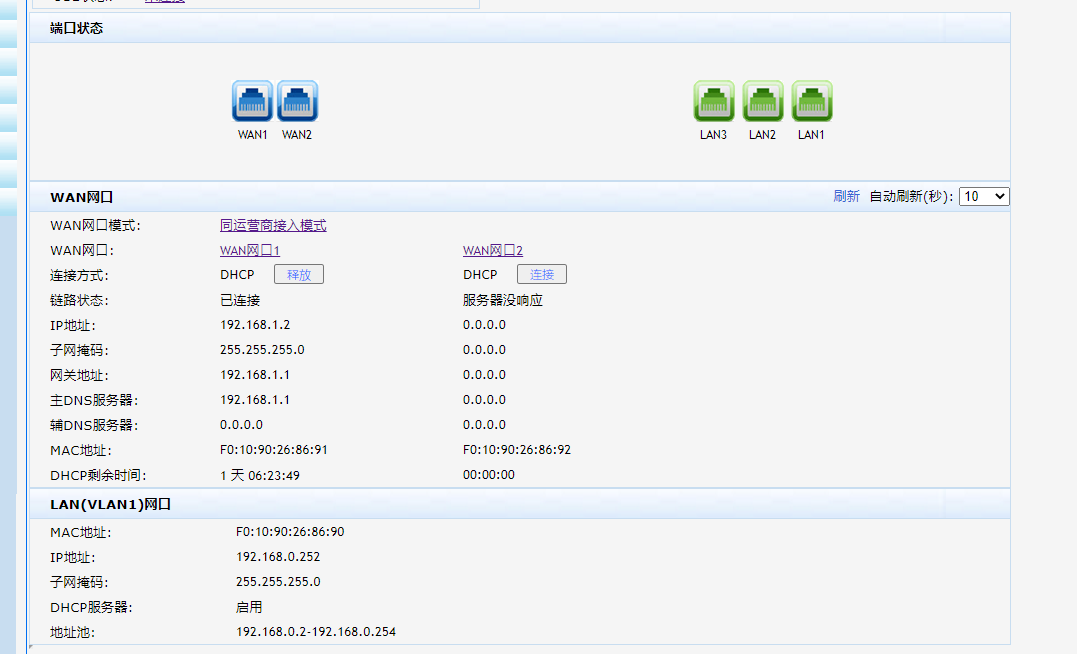Open the WAN网口2 link
The image size is (1077, 654).
pos(493,250)
